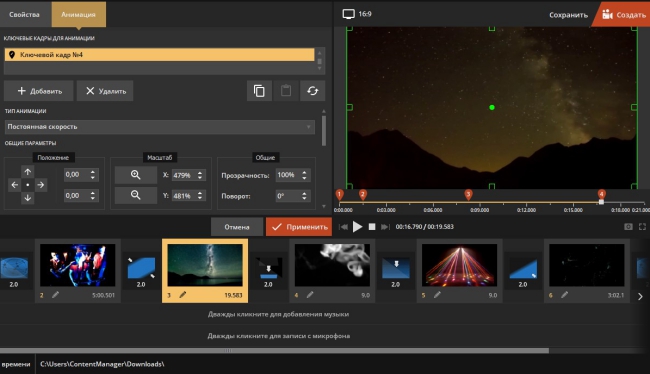
Task: Open the transition between slides 2 and 3
Action: coord(141,268)
